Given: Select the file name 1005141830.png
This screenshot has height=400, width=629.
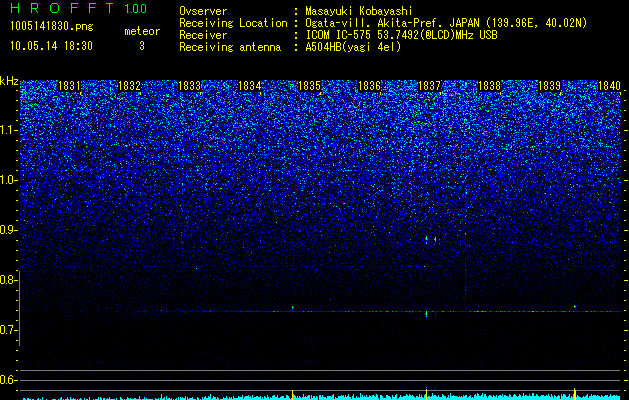Looking at the screenshot, I should coord(52,27).
